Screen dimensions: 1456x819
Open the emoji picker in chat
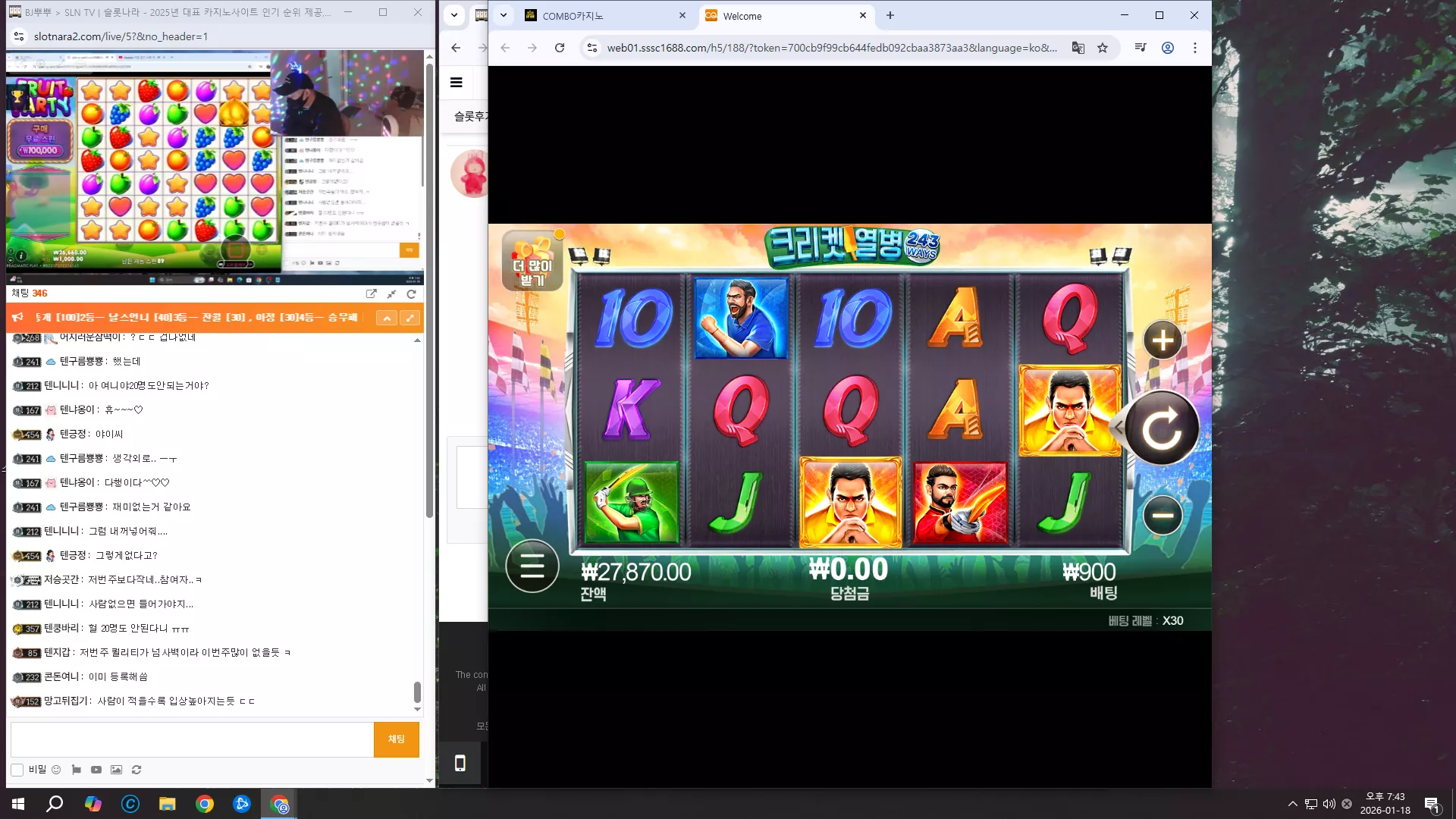click(55, 770)
